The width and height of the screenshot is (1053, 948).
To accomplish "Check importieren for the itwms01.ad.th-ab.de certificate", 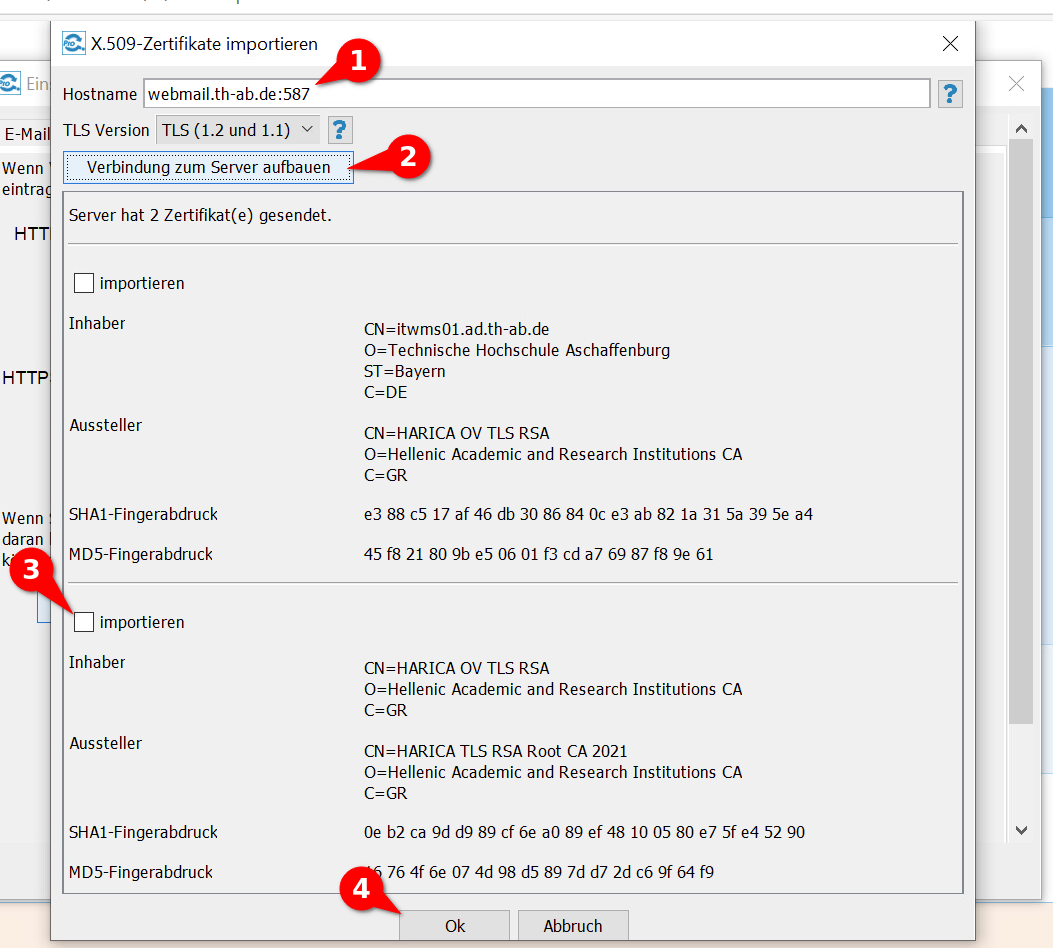I will point(84,284).
